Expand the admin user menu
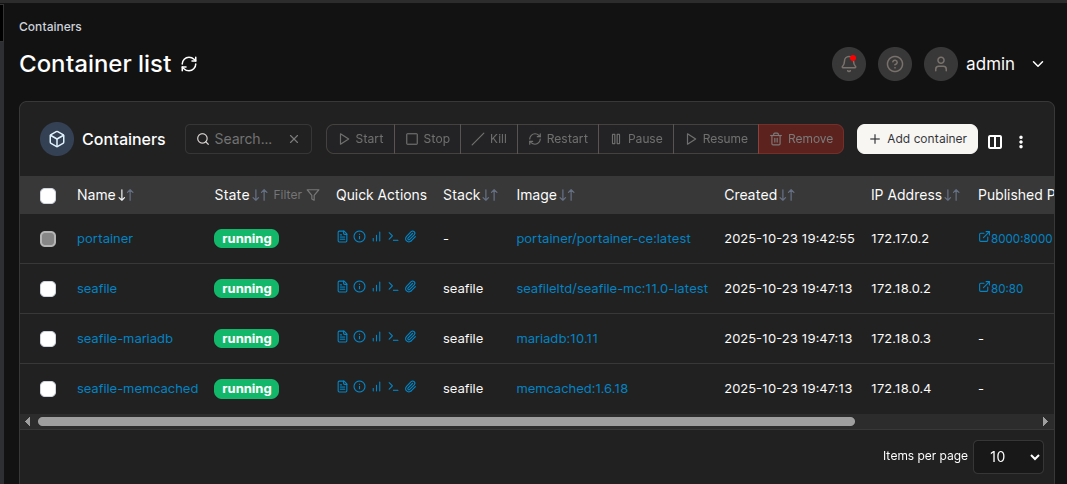This screenshot has width=1067, height=484. [1037, 64]
